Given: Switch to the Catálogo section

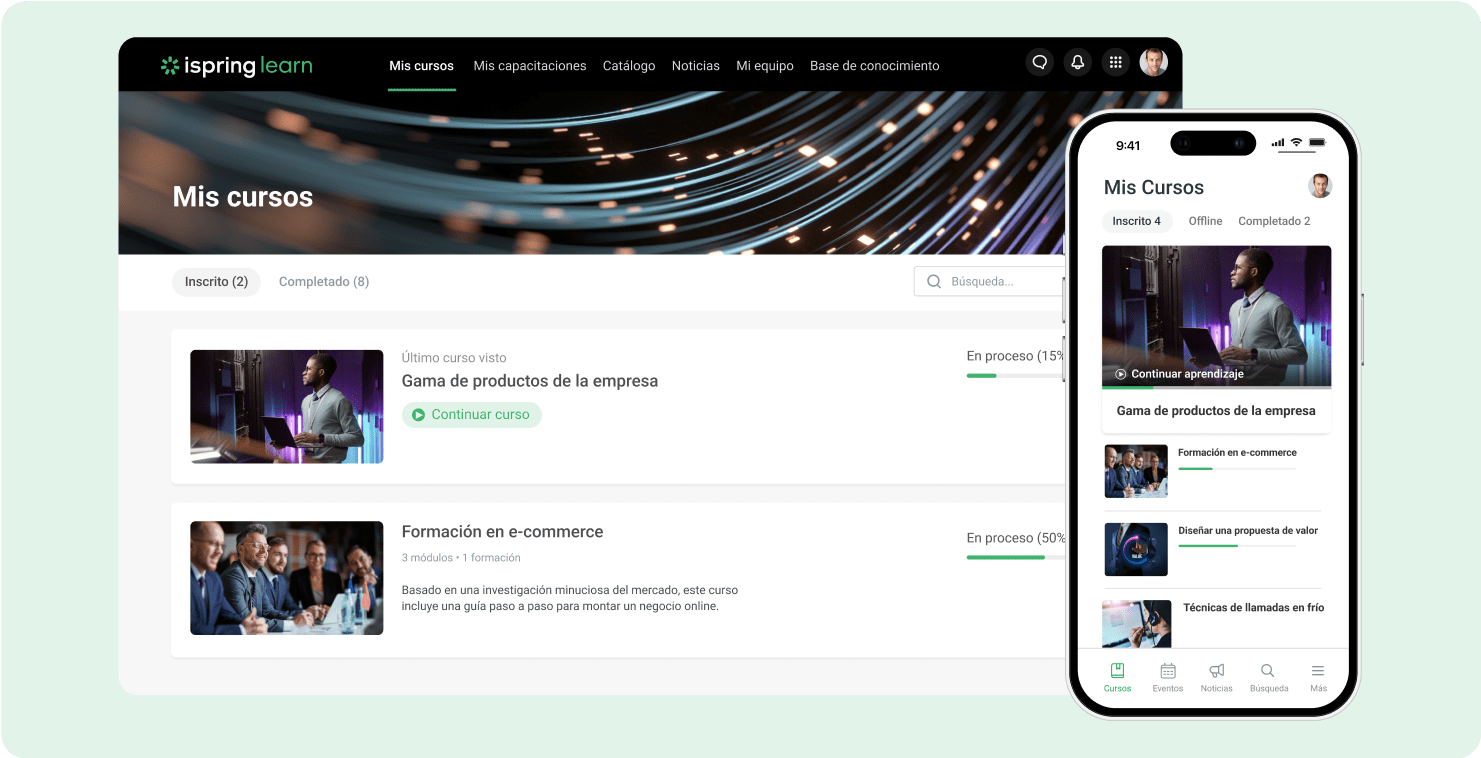Looking at the screenshot, I should 628,65.
